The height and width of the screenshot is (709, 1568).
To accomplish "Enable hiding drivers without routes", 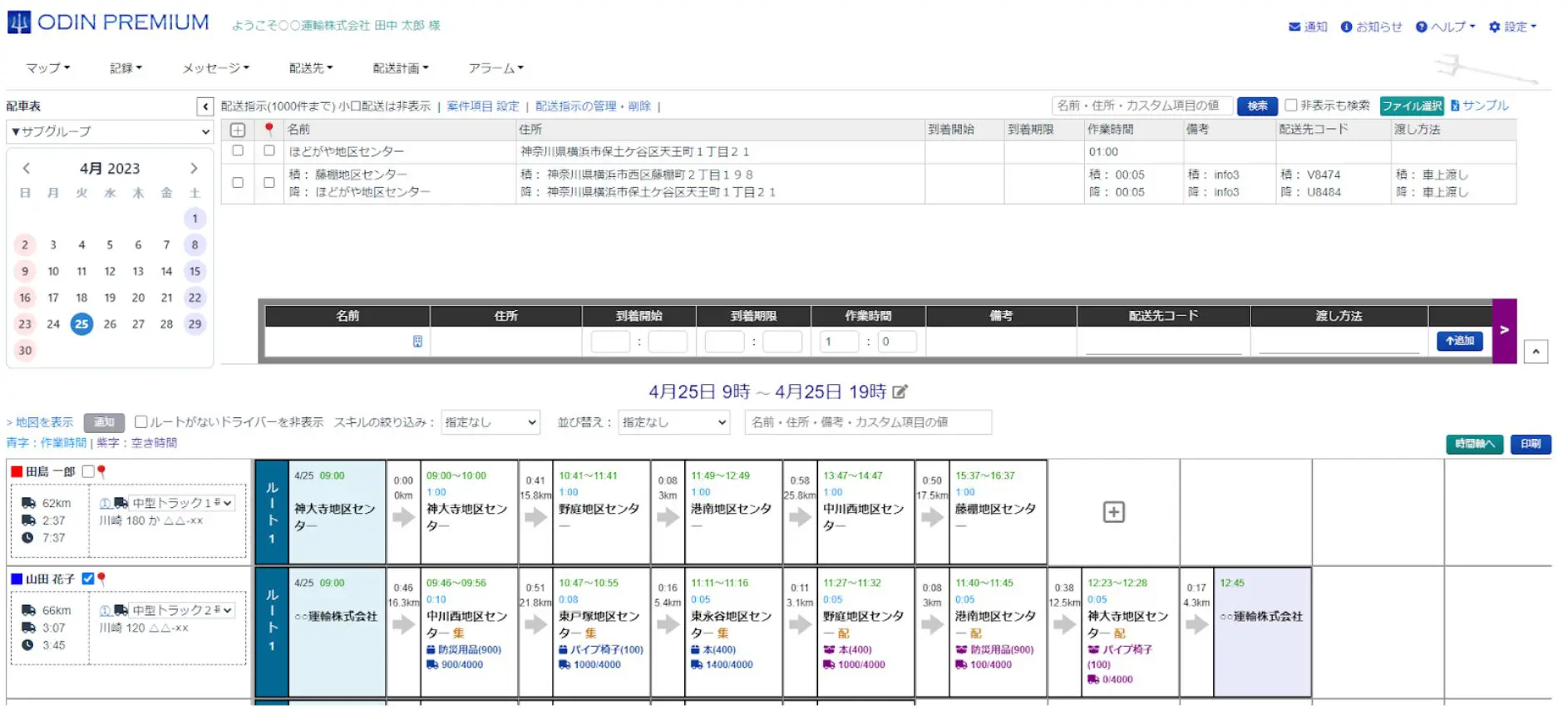I will click(x=141, y=422).
